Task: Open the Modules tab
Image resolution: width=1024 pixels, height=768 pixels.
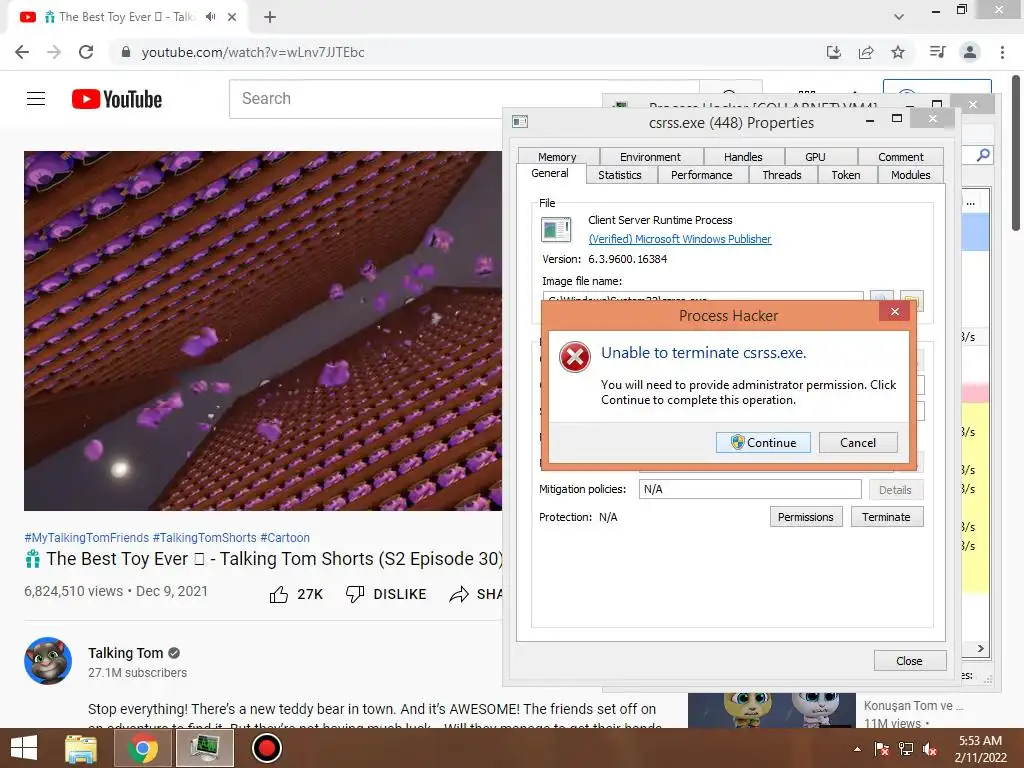Action: pyautogui.click(x=910, y=175)
